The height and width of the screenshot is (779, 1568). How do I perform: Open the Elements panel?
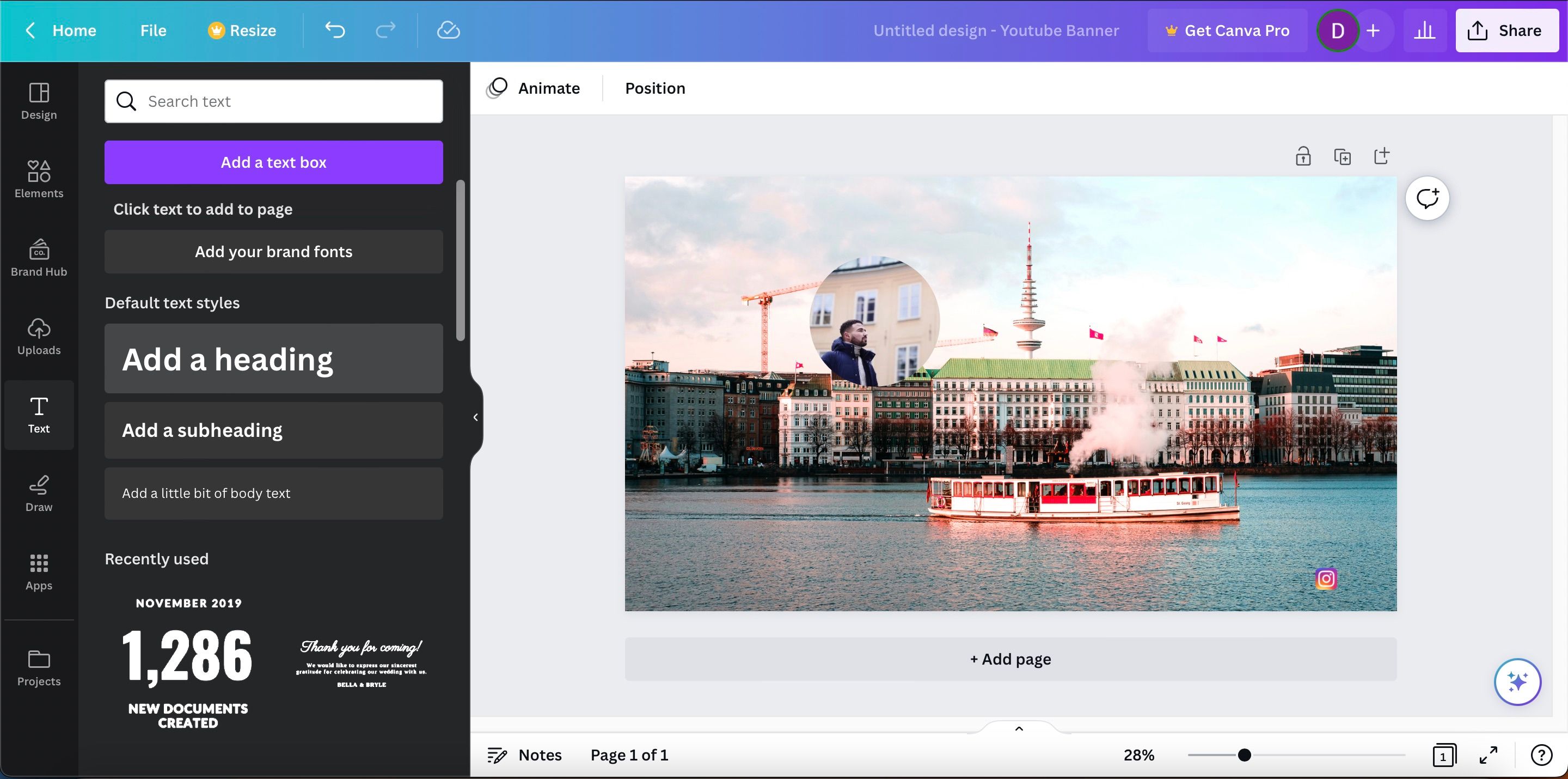(38, 179)
